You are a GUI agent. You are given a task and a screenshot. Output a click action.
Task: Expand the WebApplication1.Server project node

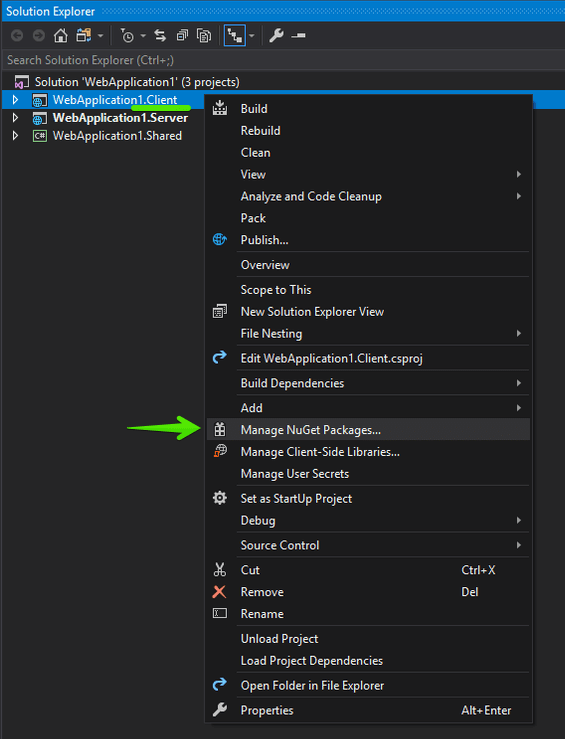point(15,118)
